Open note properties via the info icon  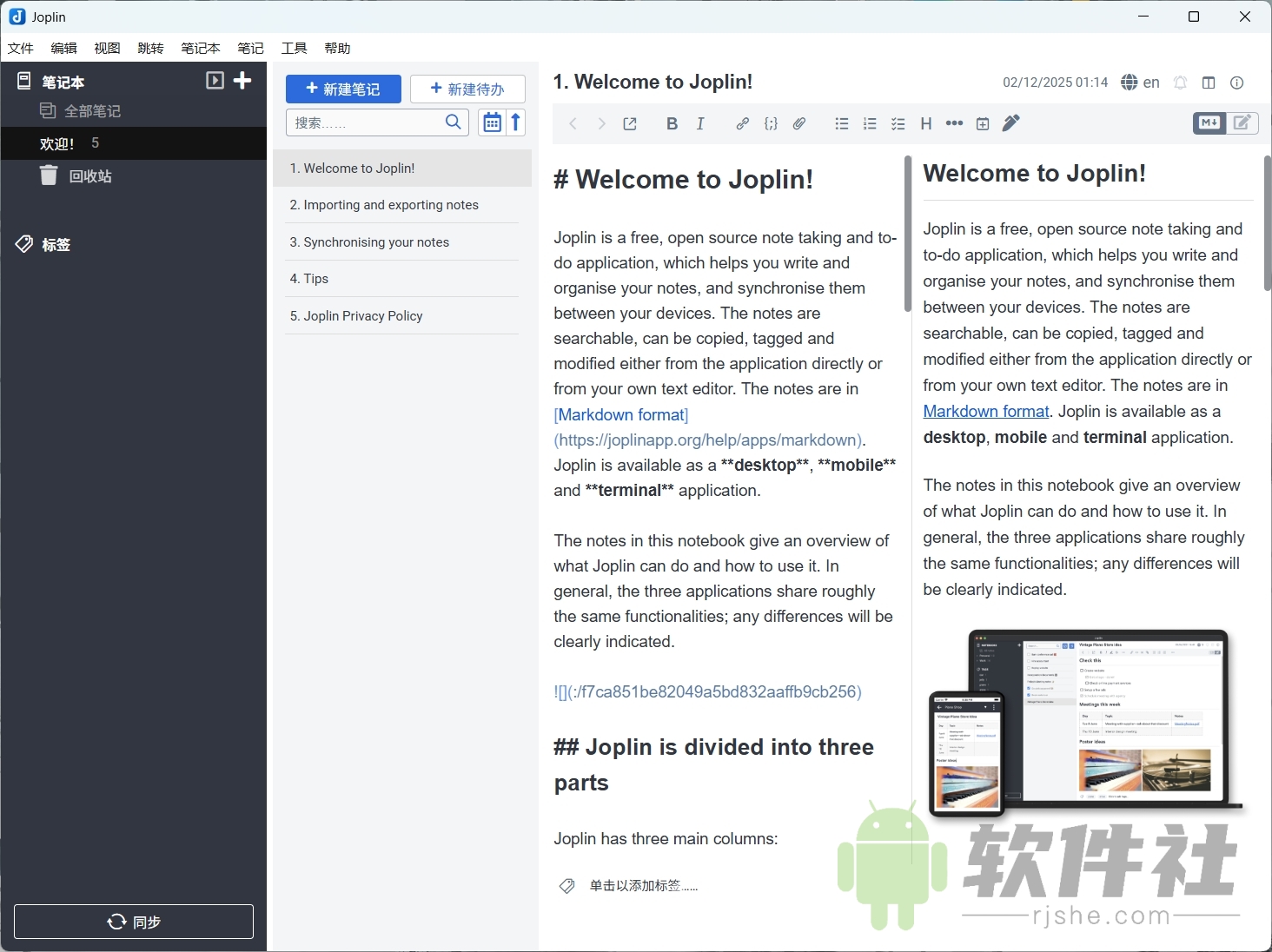pos(1236,83)
